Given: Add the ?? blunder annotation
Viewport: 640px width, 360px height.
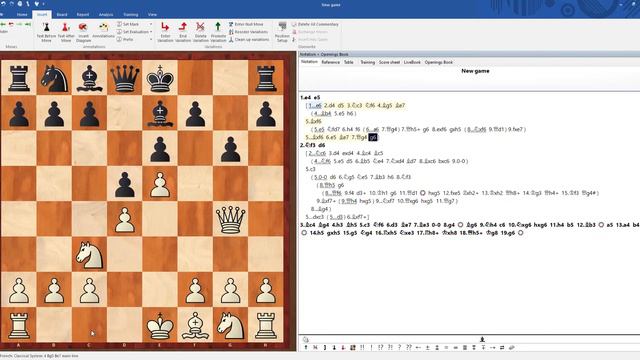Looking at the screenshot, I should (409, 347).
